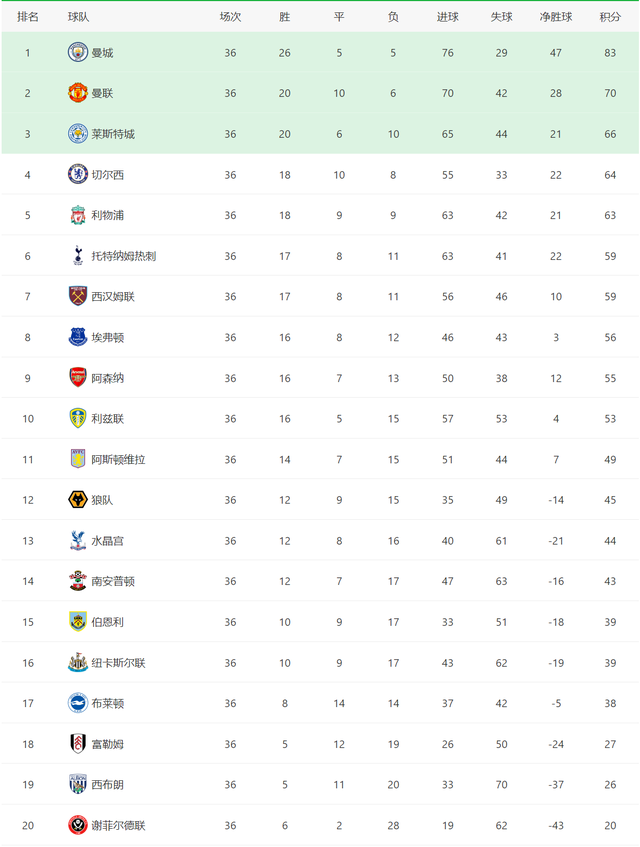This screenshot has width=640, height=847.
Task: Click the Manchester City club crest
Action: [78, 52]
